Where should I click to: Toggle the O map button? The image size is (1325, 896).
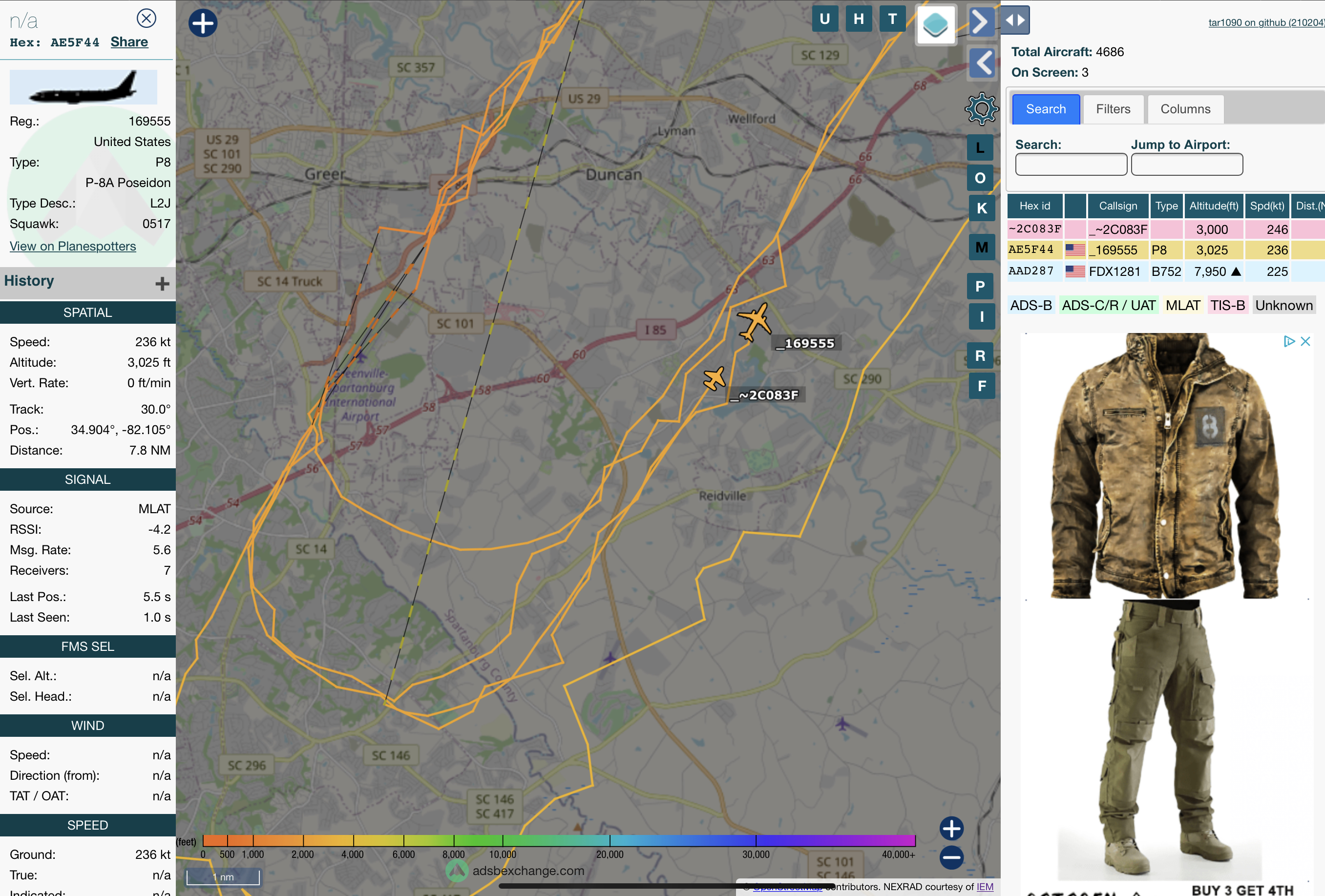(981, 178)
